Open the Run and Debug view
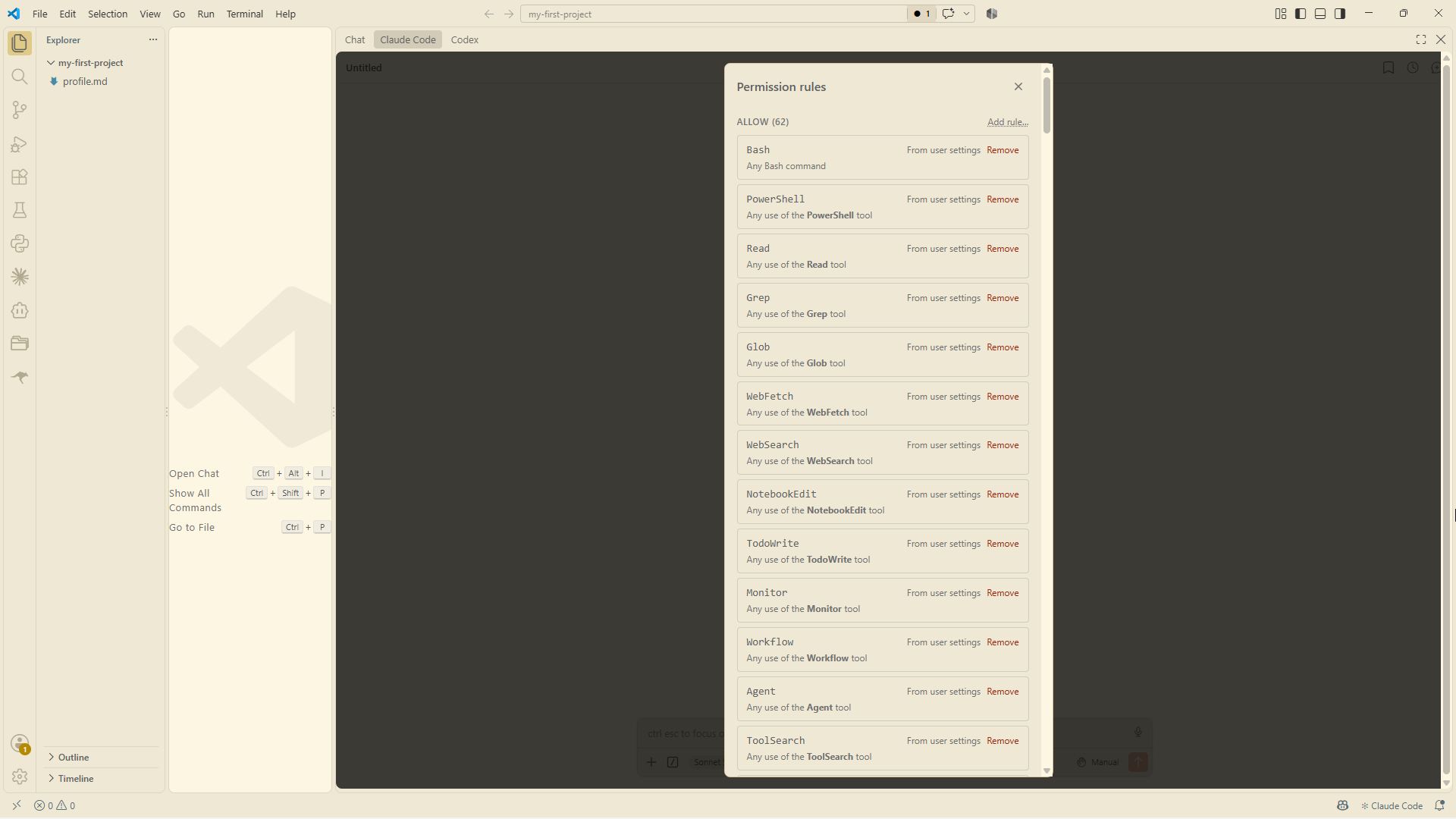Screen dimensions: 1456x819 (20, 143)
